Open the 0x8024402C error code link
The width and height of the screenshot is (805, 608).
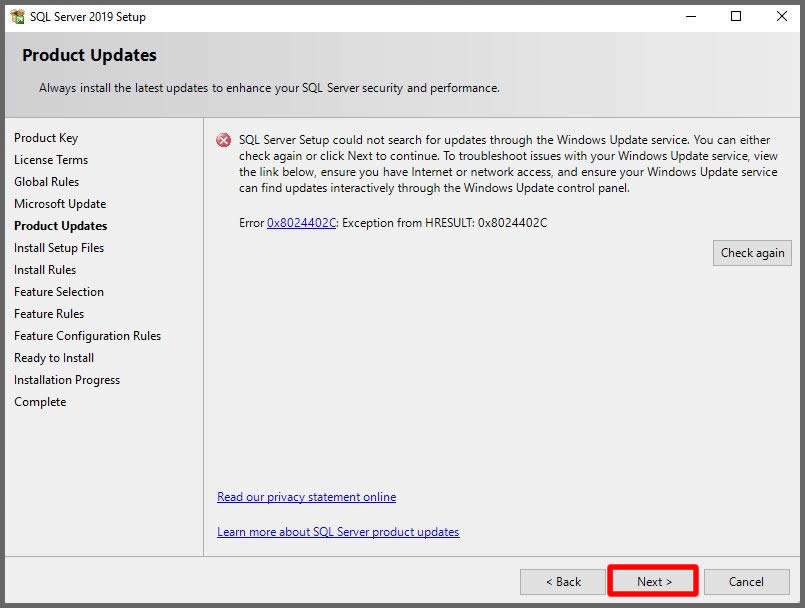(x=301, y=223)
